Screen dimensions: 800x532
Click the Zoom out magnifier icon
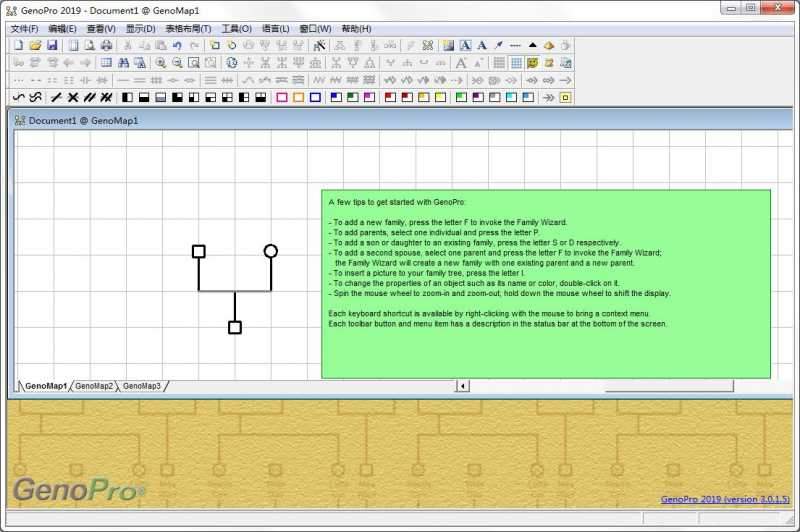(x=177, y=63)
